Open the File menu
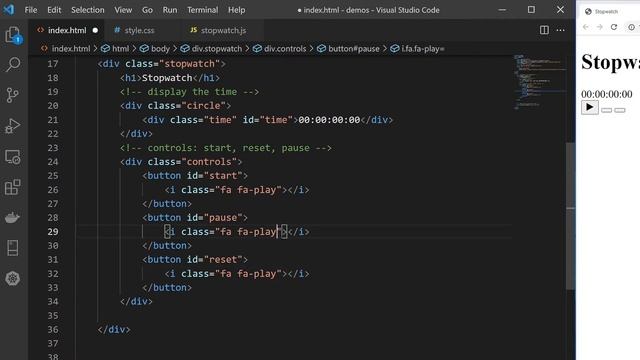640x360 pixels. tap(31, 10)
